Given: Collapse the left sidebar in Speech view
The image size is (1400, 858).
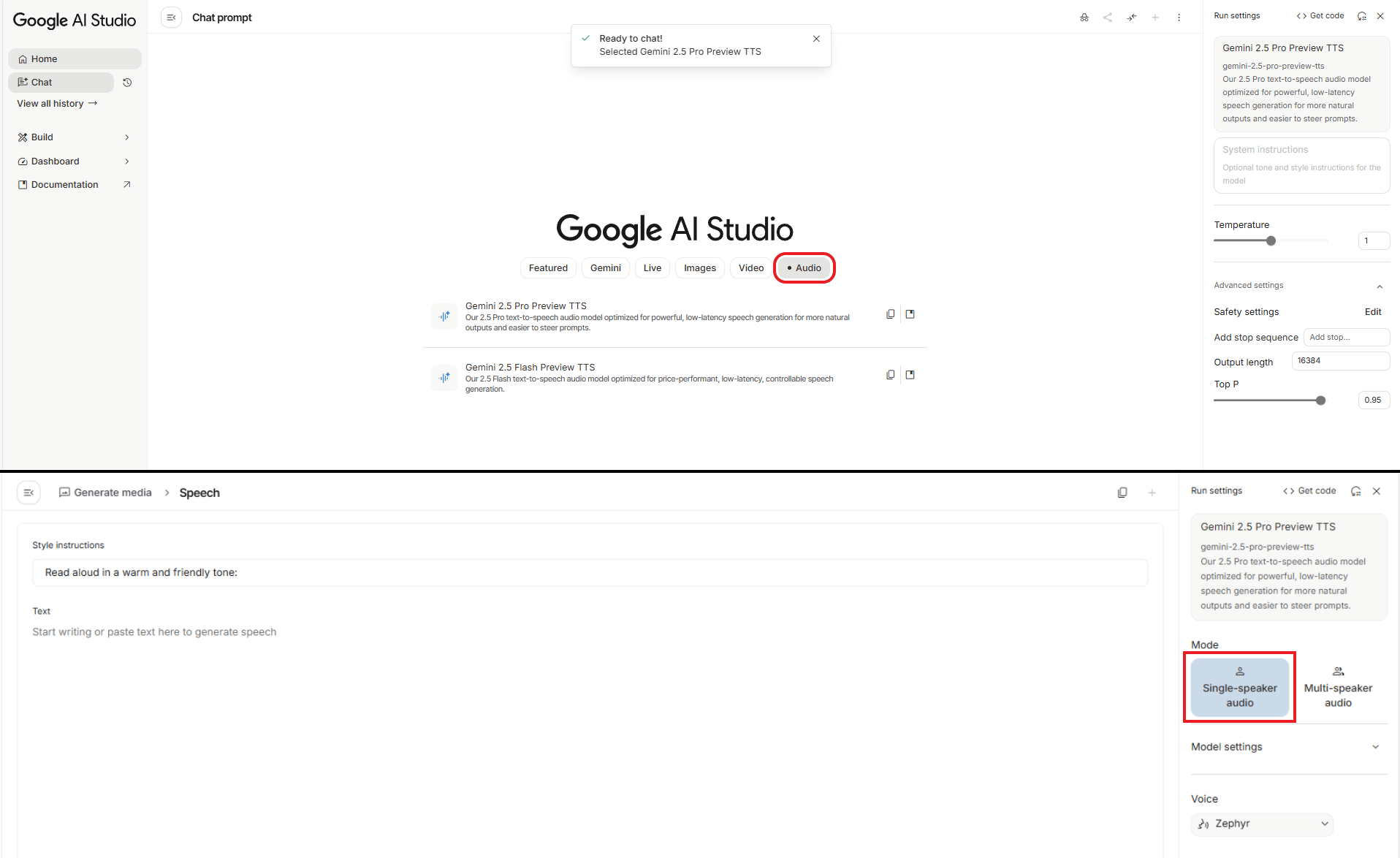Looking at the screenshot, I should click(28, 492).
